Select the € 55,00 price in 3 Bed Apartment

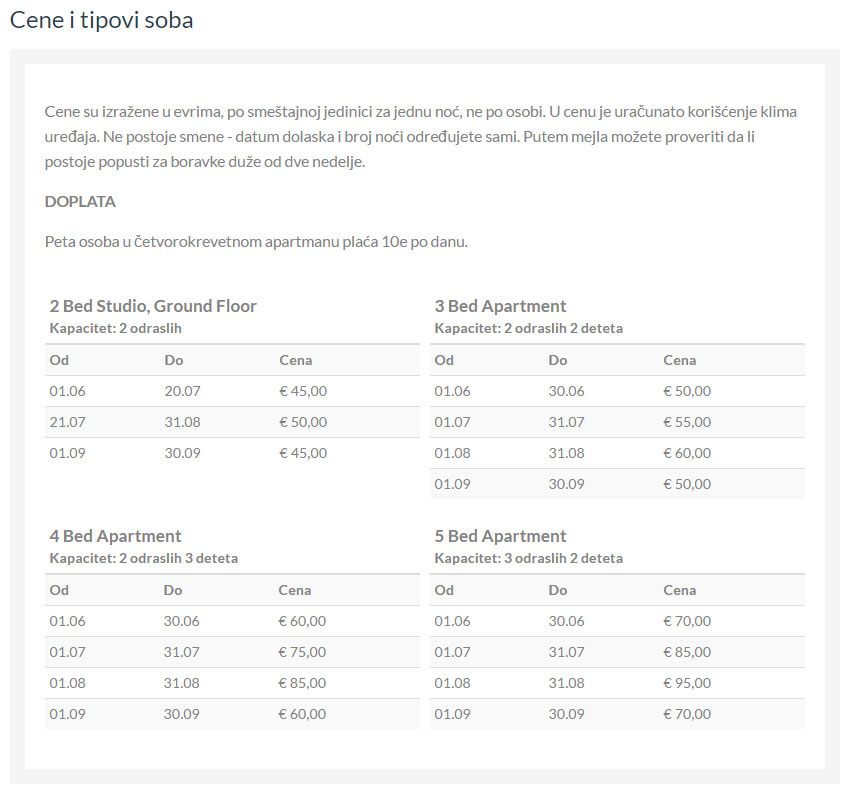coord(687,422)
